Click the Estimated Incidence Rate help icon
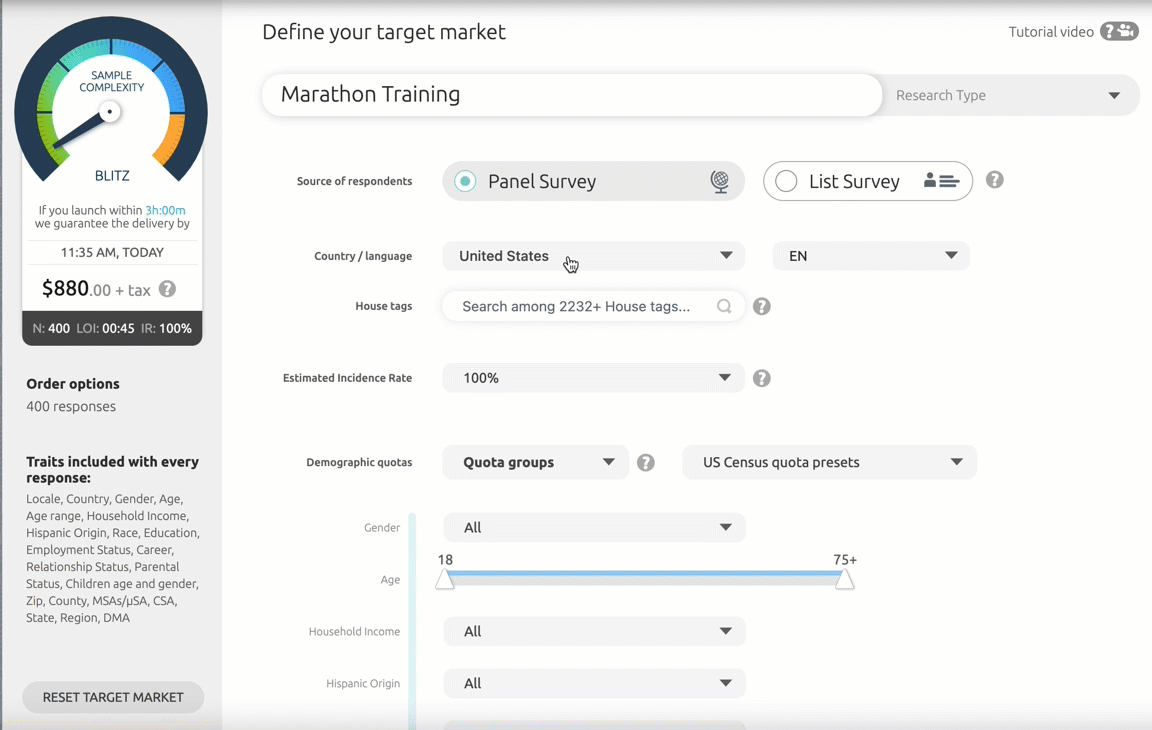 tap(762, 378)
